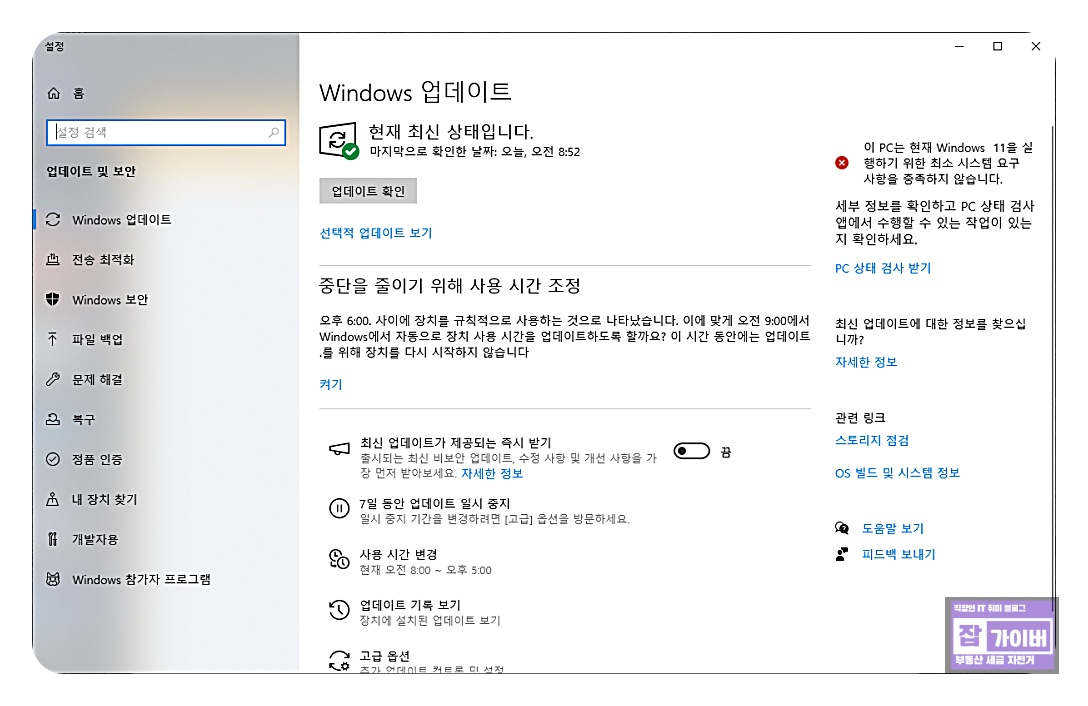Select 정품 인증 (Activation)
The width and height of the screenshot is (1088, 706).
pyautogui.click(x=98, y=460)
